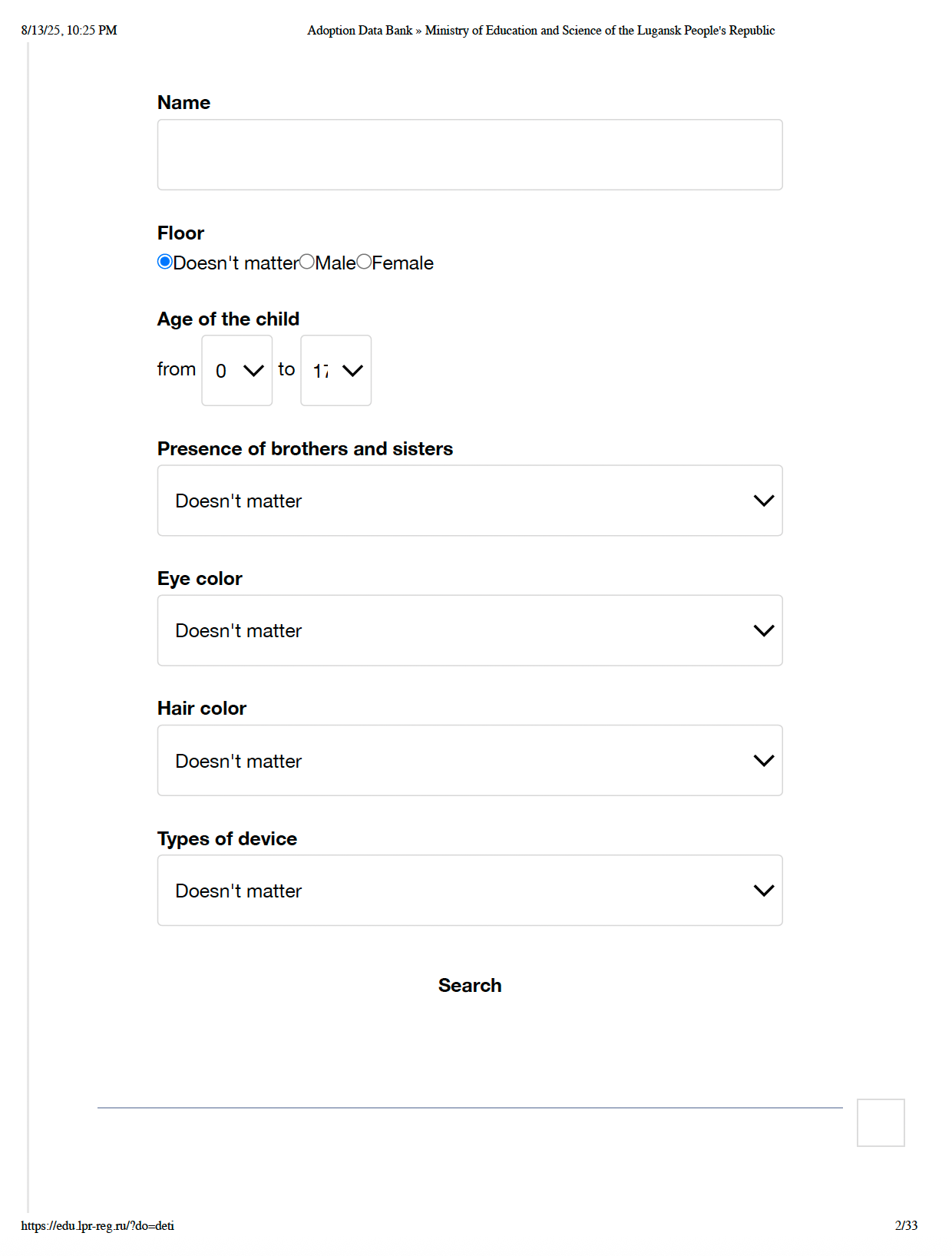Click the chevron arrow in Hair color field
This screenshot has height=1256, width=952.
(x=764, y=760)
